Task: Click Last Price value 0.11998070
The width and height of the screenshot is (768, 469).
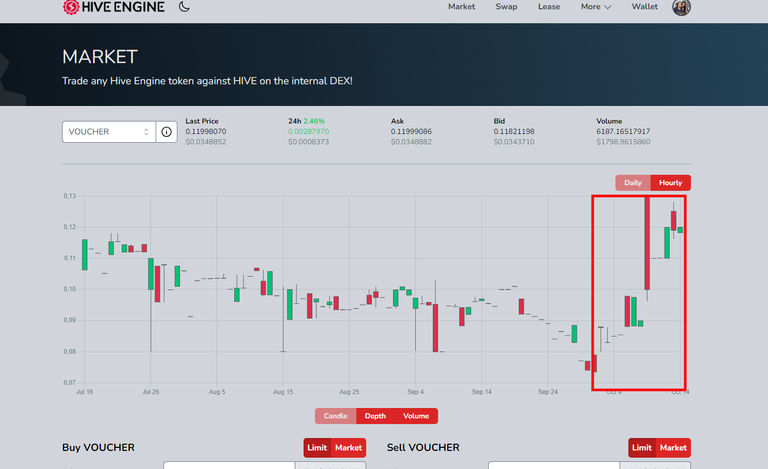Action: click(206, 131)
